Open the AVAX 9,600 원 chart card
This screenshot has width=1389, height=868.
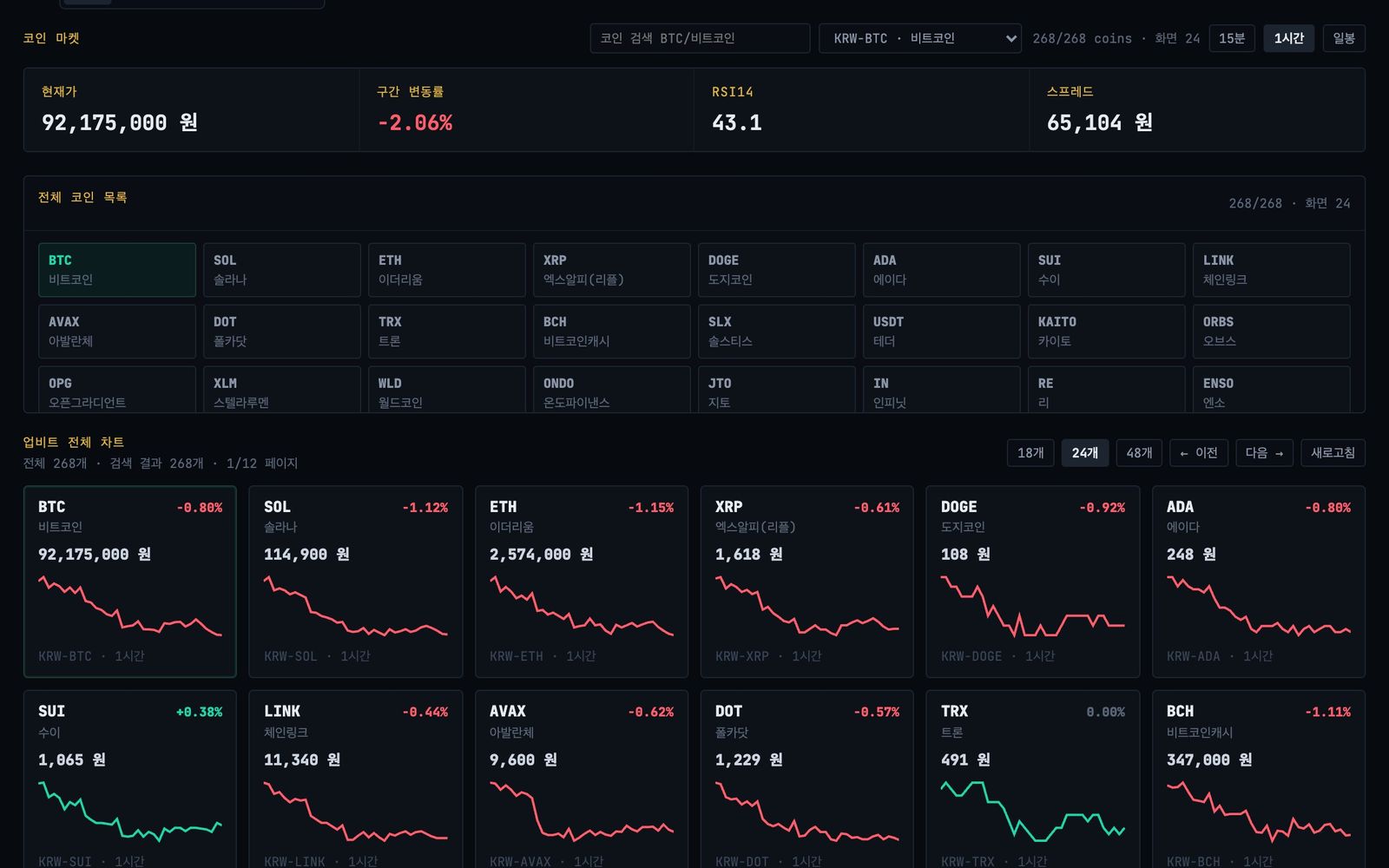[x=582, y=779]
